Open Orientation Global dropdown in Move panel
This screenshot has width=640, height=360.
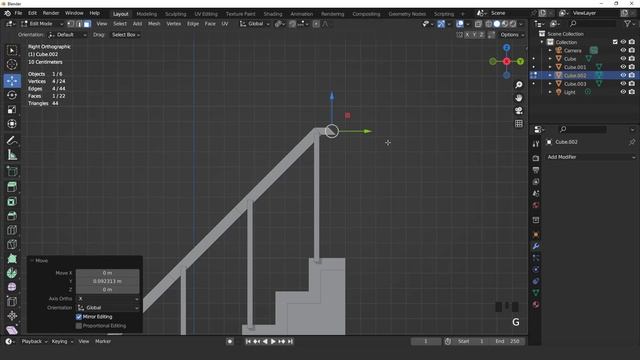coord(108,307)
